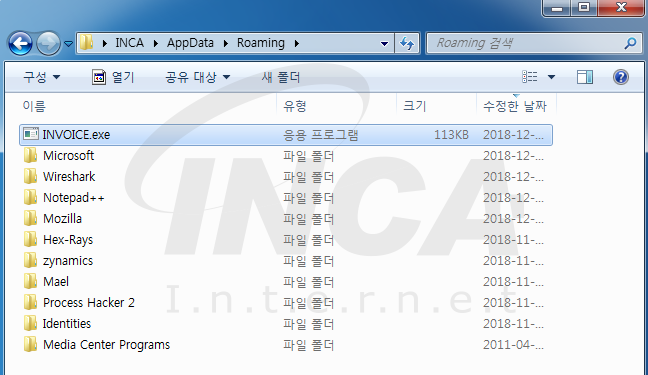Sort by the 이름 column header

pyautogui.click(x=34, y=106)
